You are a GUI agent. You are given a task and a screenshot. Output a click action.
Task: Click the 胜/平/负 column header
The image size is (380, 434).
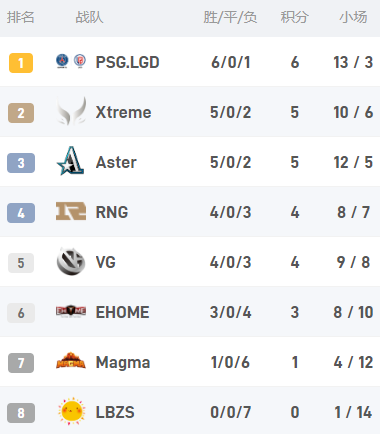pos(230,17)
